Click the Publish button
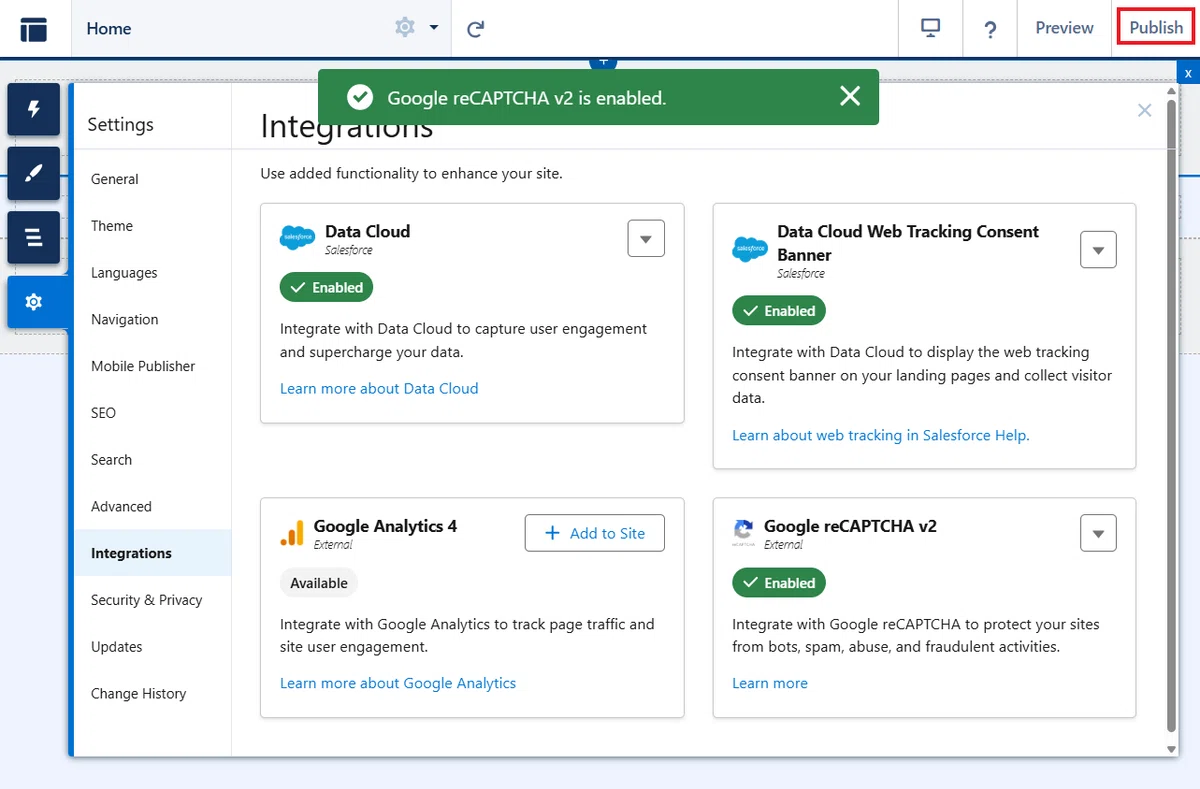This screenshot has width=1200, height=789. tap(1156, 28)
